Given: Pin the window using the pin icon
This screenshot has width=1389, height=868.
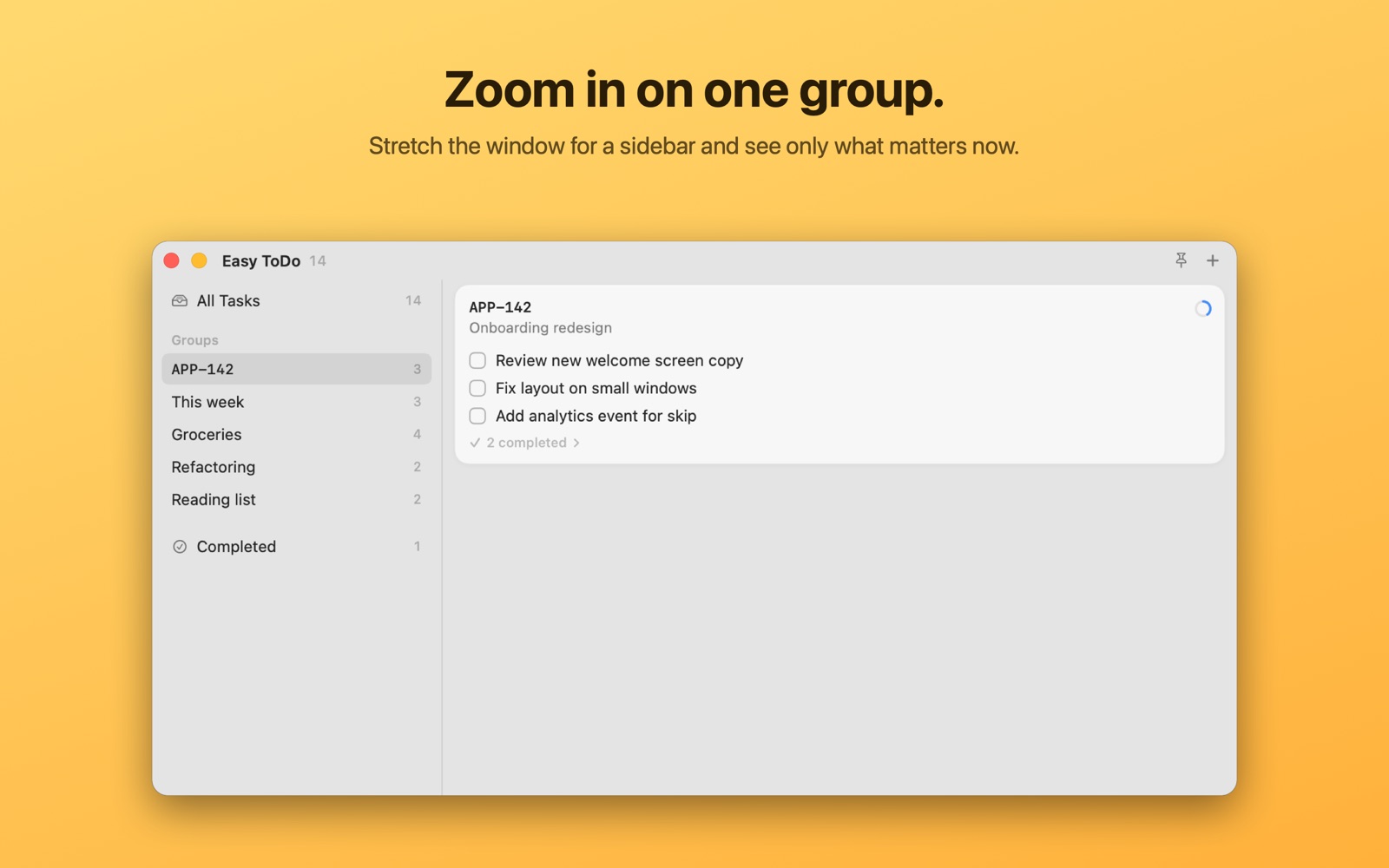Looking at the screenshot, I should (x=1181, y=260).
